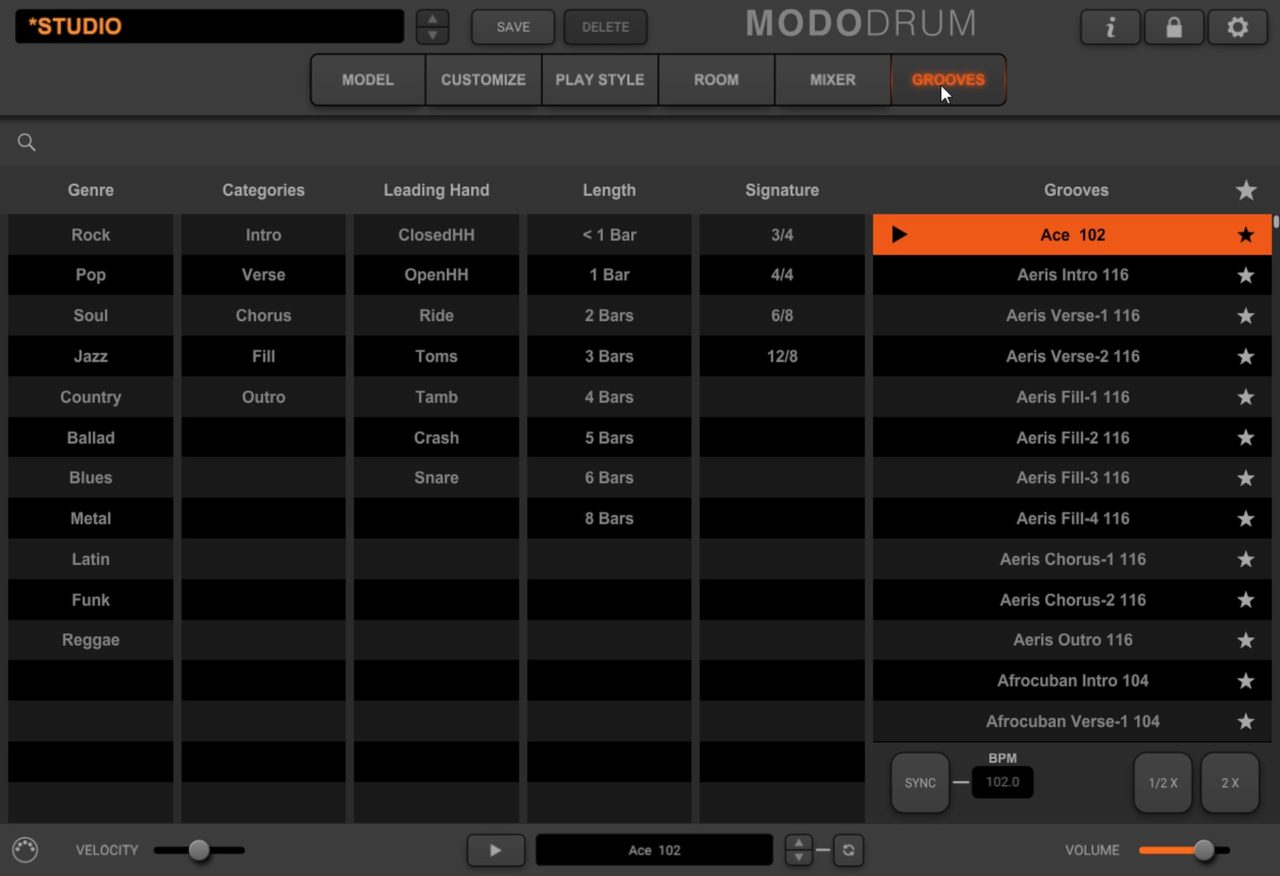Click the info button icon

1110,28
